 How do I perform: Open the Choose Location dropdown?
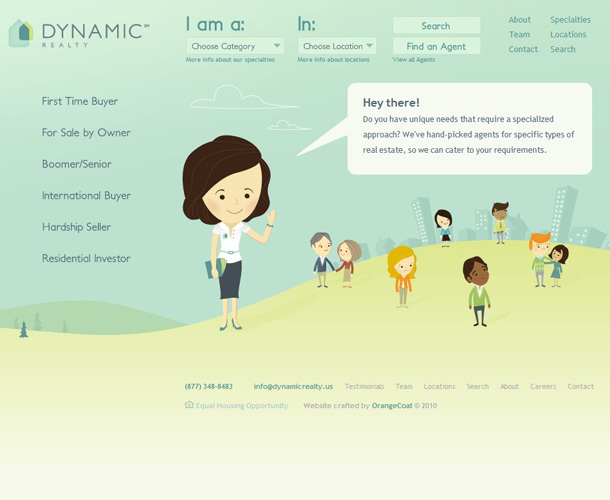[x=337, y=46]
